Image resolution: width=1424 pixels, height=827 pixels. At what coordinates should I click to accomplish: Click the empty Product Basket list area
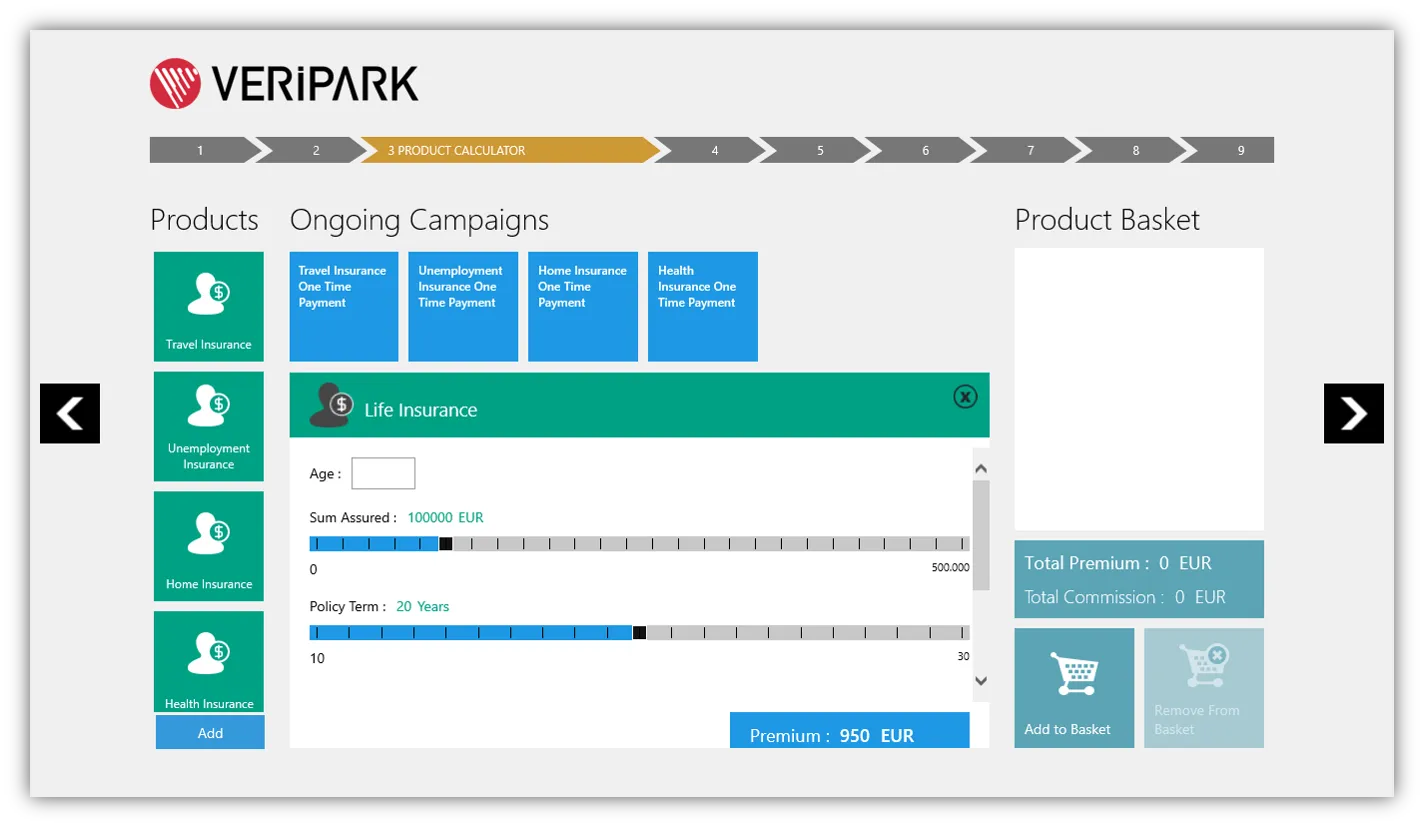point(1139,389)
